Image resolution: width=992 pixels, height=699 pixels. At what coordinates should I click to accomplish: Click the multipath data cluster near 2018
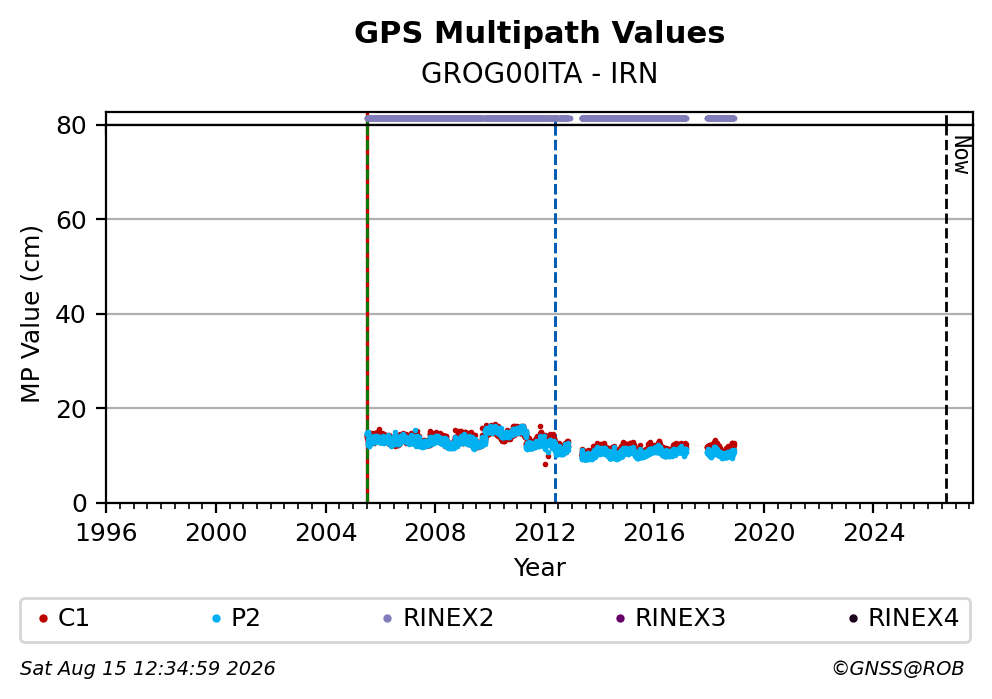tap(721, 450)
